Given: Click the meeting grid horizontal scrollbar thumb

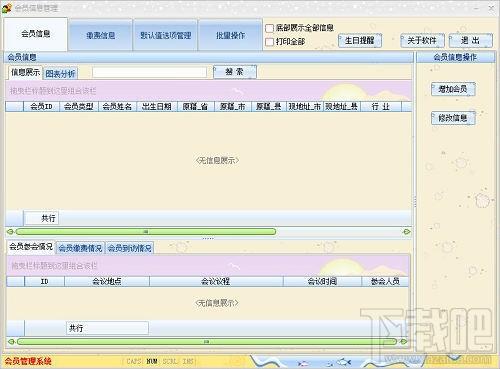Looking at the screenshot, I should 207,342.
